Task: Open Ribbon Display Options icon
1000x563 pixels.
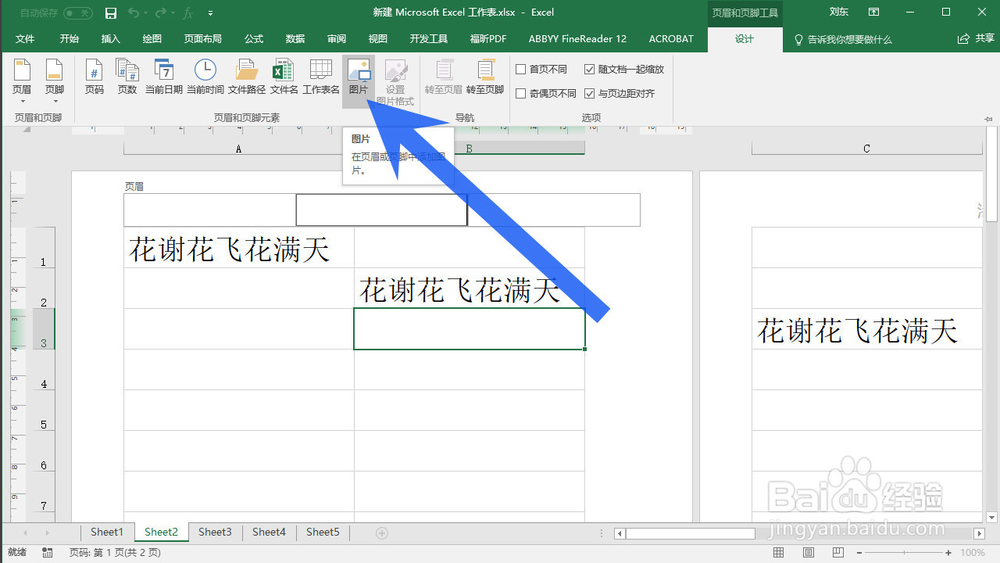Action: [x=874, y=12]
